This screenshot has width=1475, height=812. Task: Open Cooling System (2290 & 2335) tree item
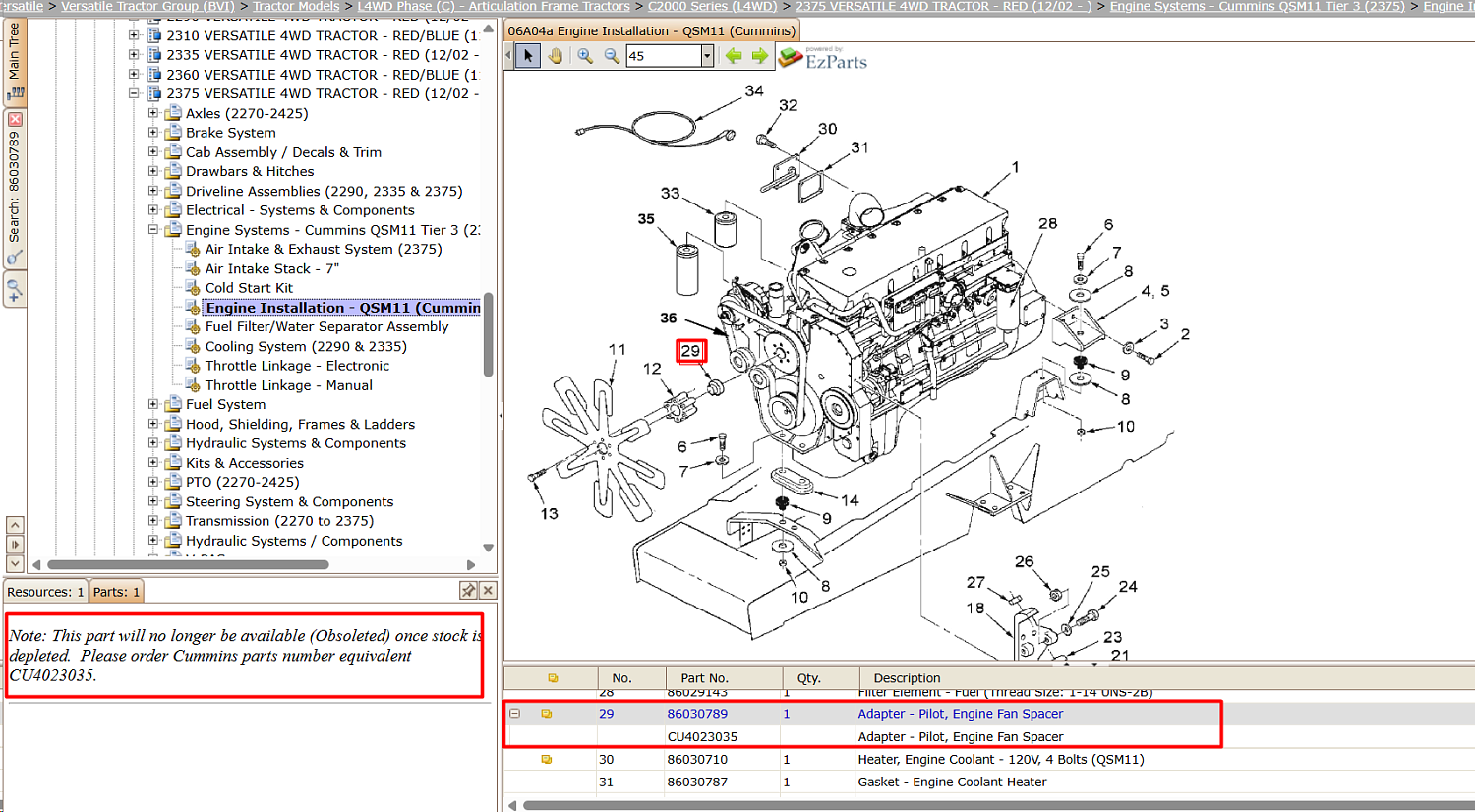coord(306,346)
